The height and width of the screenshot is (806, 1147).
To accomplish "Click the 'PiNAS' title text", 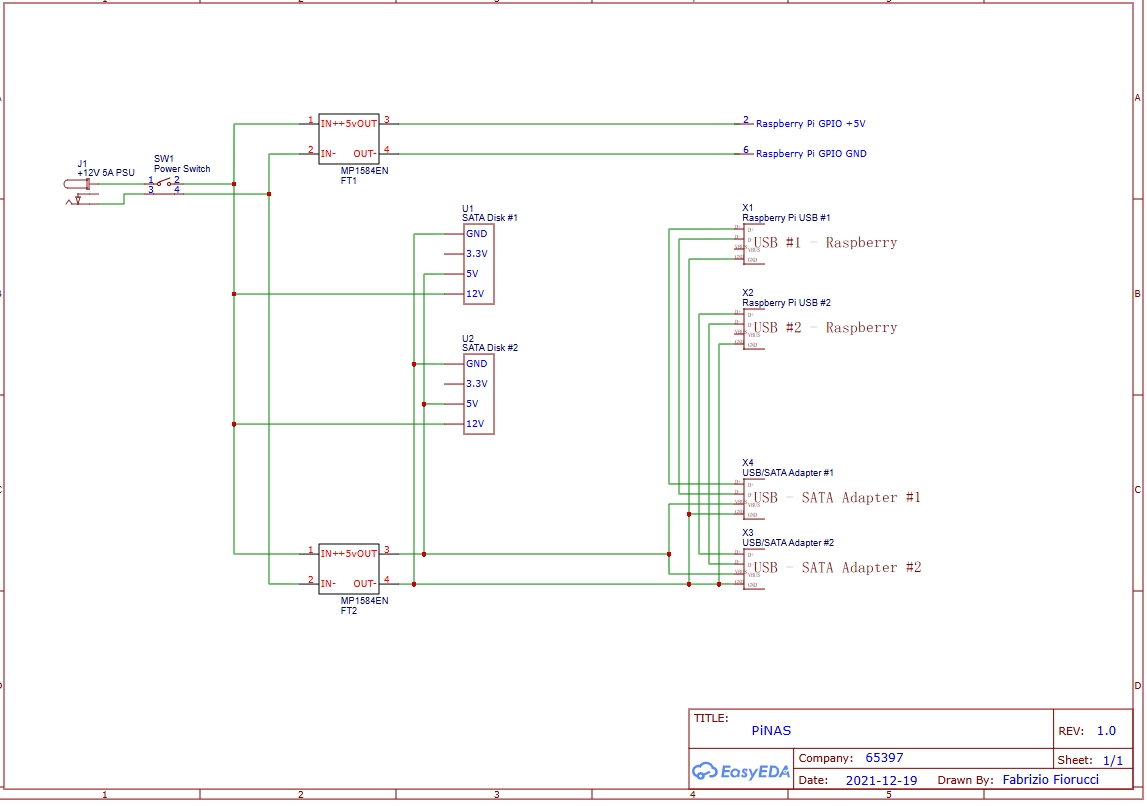I will coord(771,731).
